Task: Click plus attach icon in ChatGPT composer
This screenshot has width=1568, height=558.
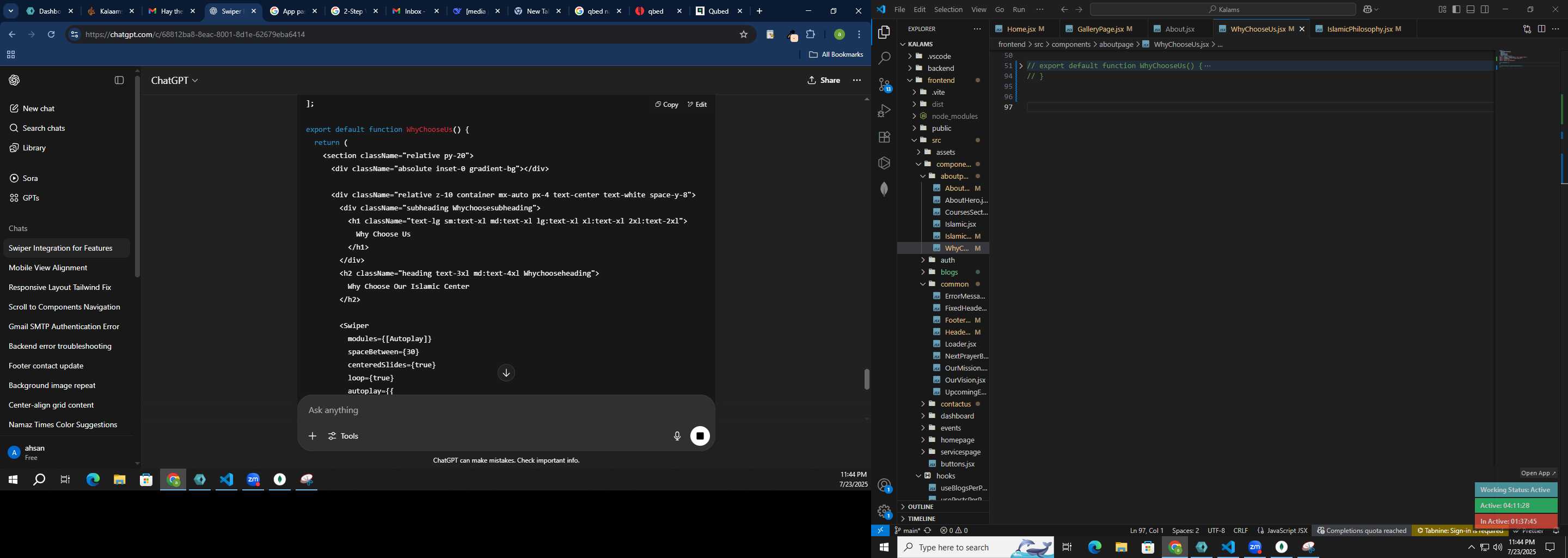Action: [x=313, y=436]
